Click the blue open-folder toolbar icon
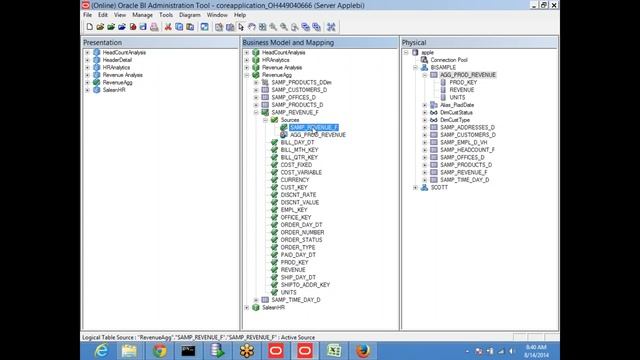This screenshot has width=640, height=360. pos(122,27)
